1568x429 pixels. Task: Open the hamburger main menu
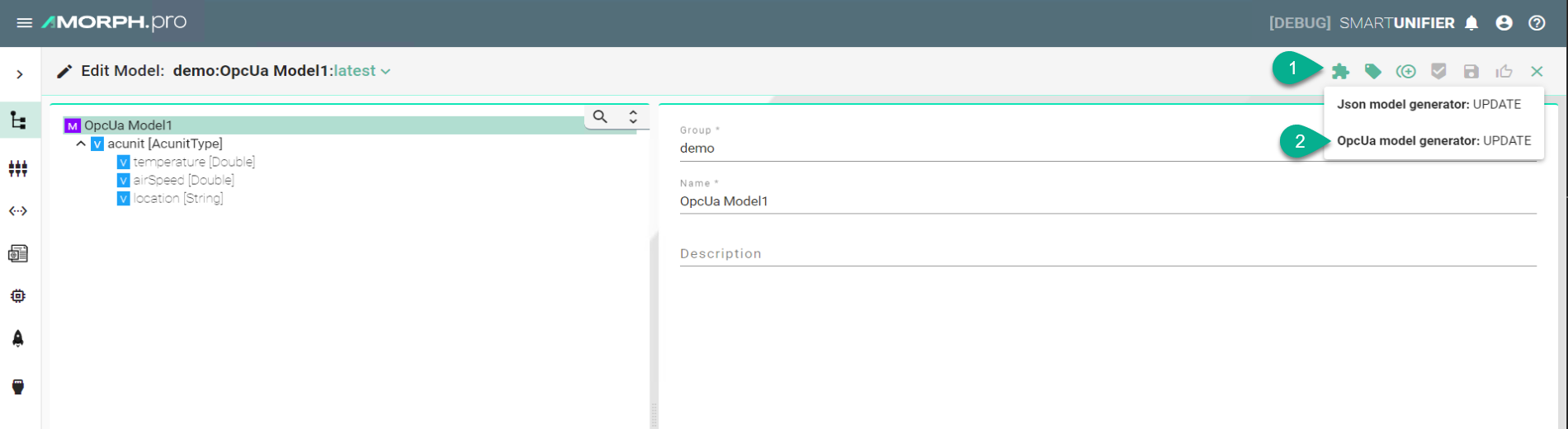(24, 23)
